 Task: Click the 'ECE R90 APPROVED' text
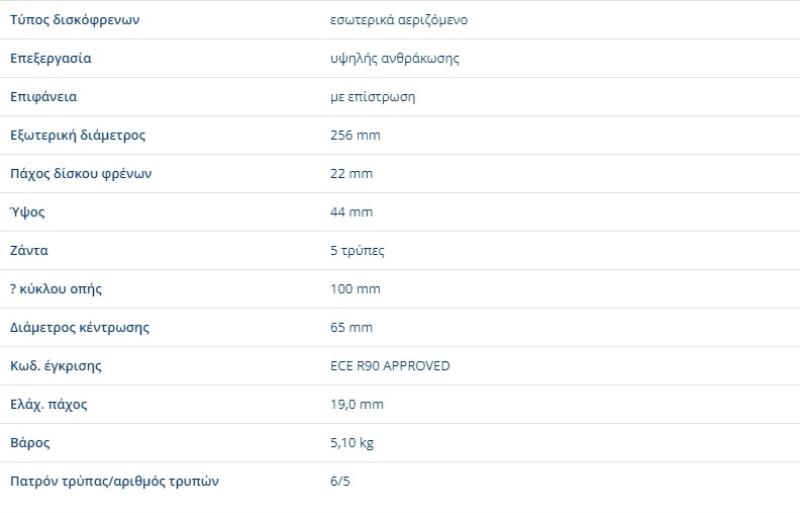[x=390, y=366]
